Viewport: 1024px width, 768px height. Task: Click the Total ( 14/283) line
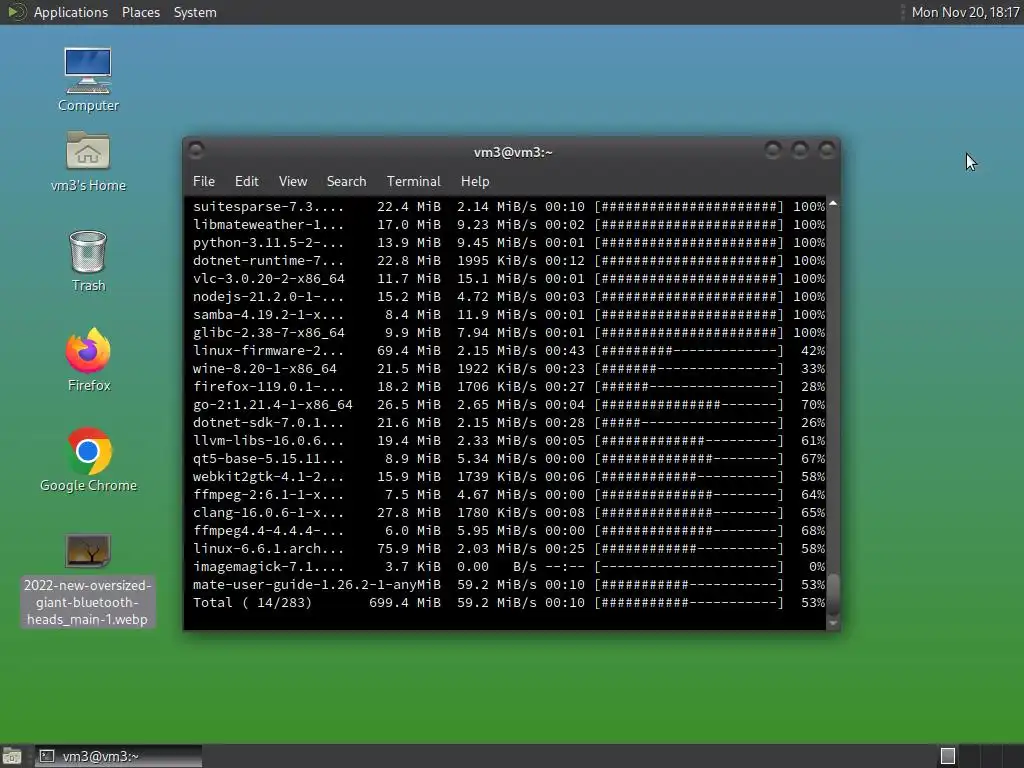(x=509, y=602)
